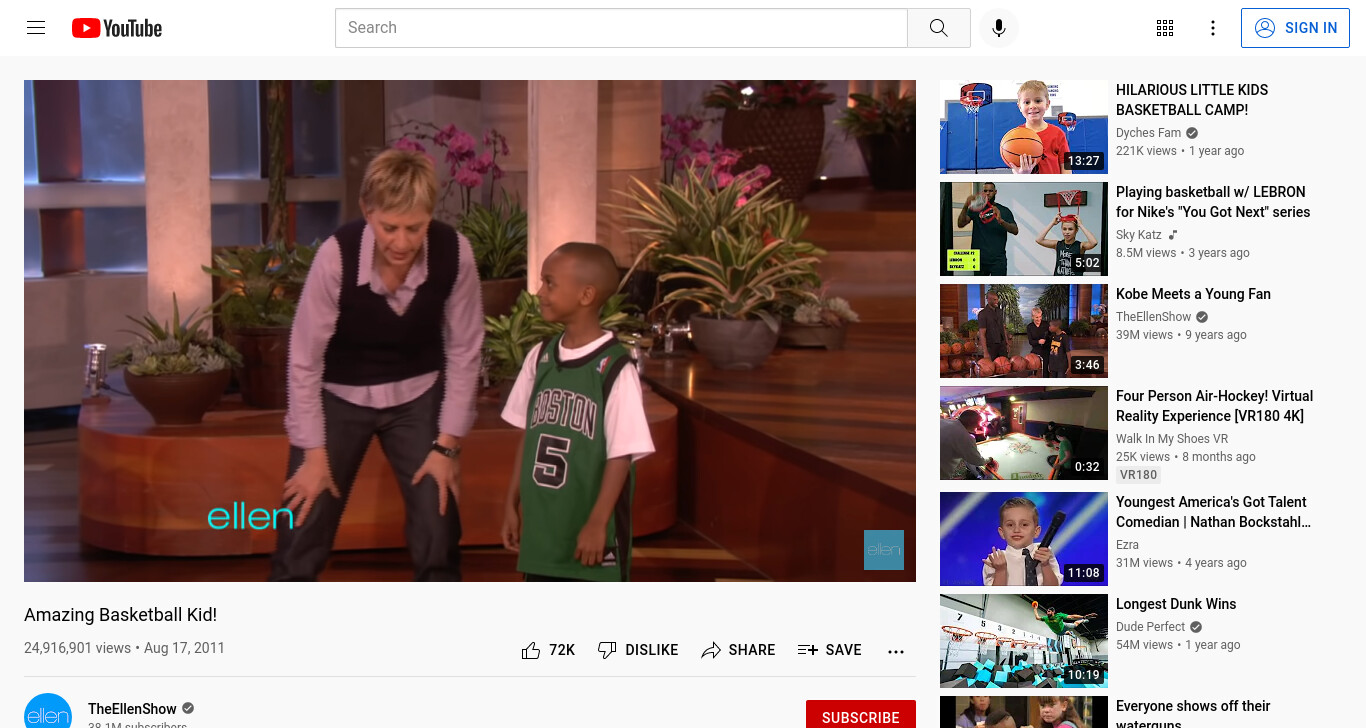Image resolution: width=1366 pixels, height=728 pixels.
Task: Open the YouTube apps grid
Action: (1165, 28)
